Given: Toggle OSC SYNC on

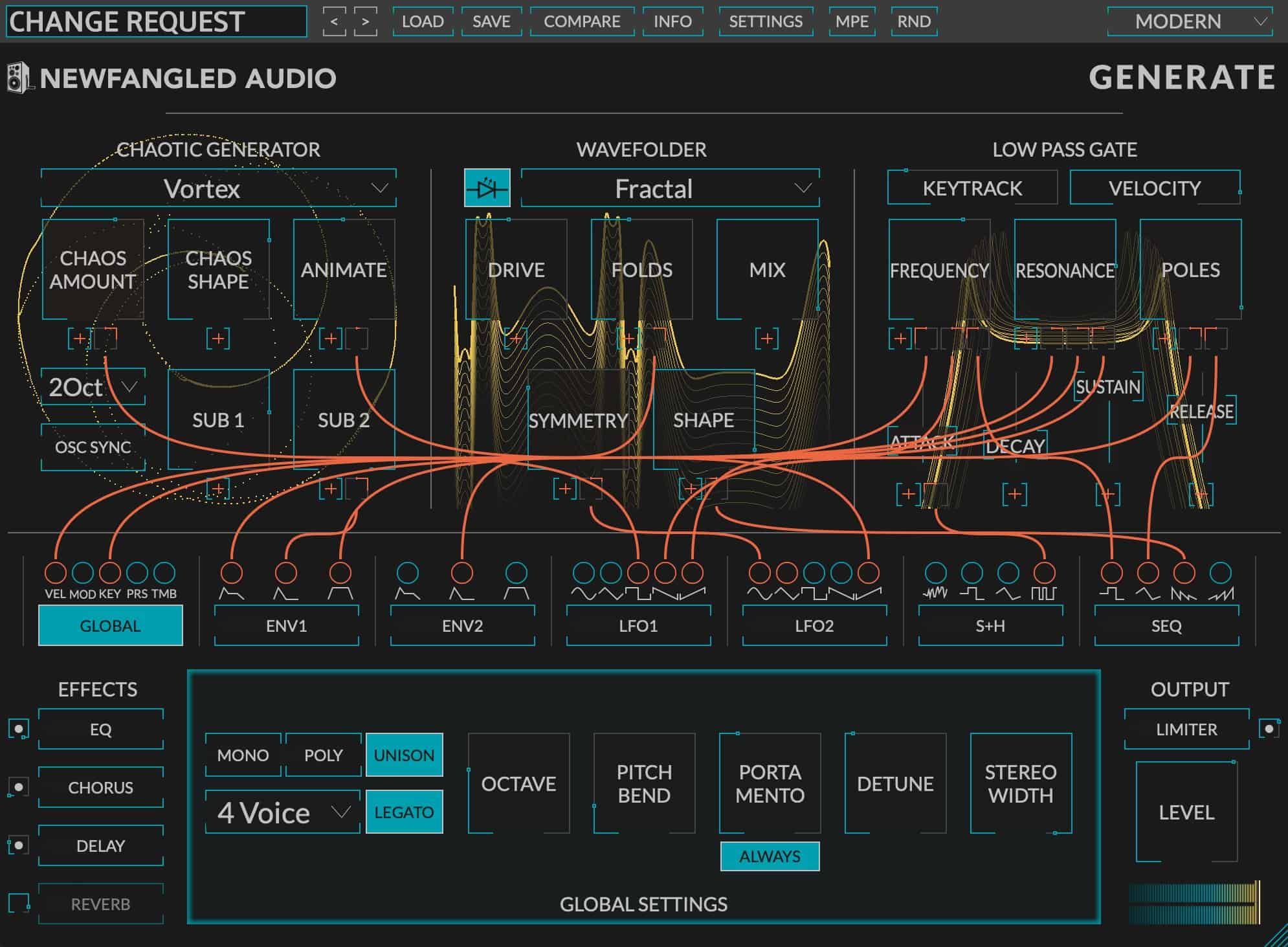Looking at the screenshot, I should pyautogui.click(x=93, y=447).
